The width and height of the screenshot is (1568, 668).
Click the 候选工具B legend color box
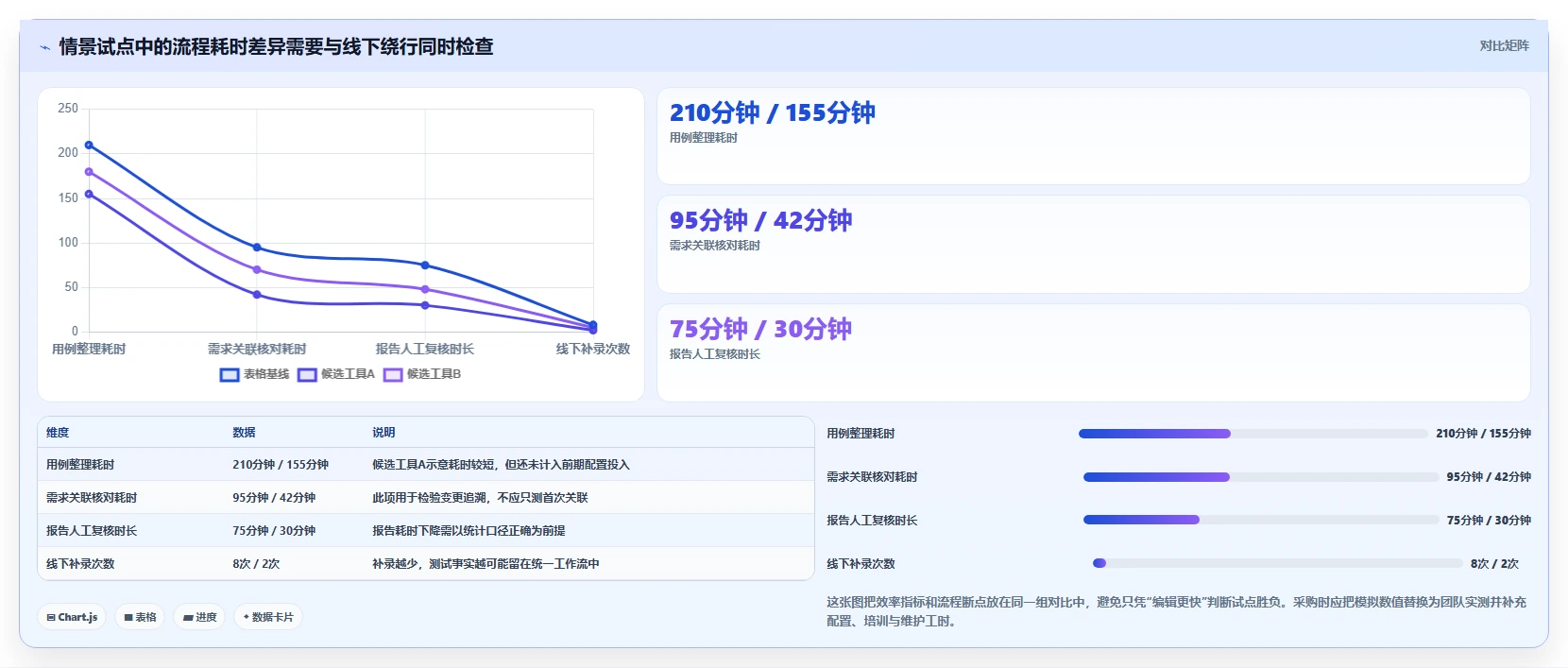pos(393,375)
